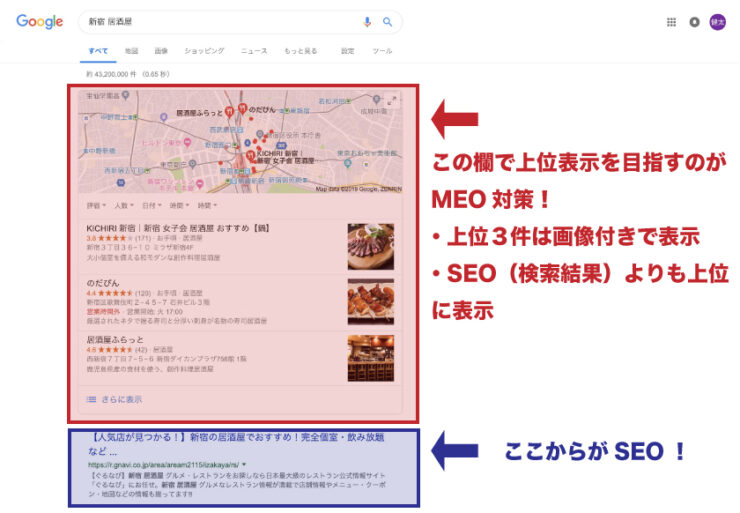
Task: Click the のだぴん restaurant pin on map
Action: [x=243, y=109]
